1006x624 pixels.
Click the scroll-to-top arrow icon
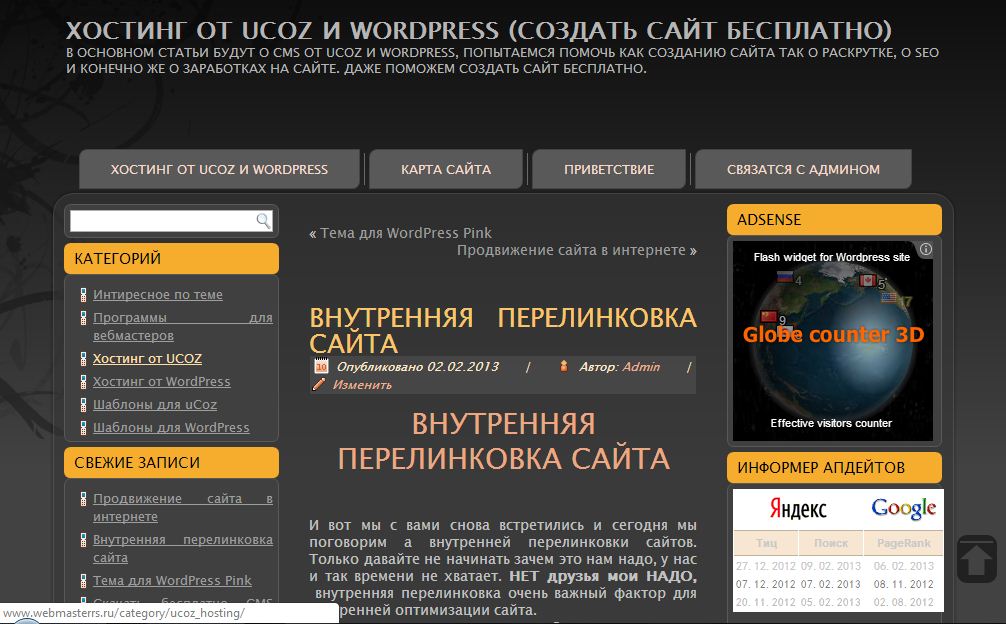[976, 559]
